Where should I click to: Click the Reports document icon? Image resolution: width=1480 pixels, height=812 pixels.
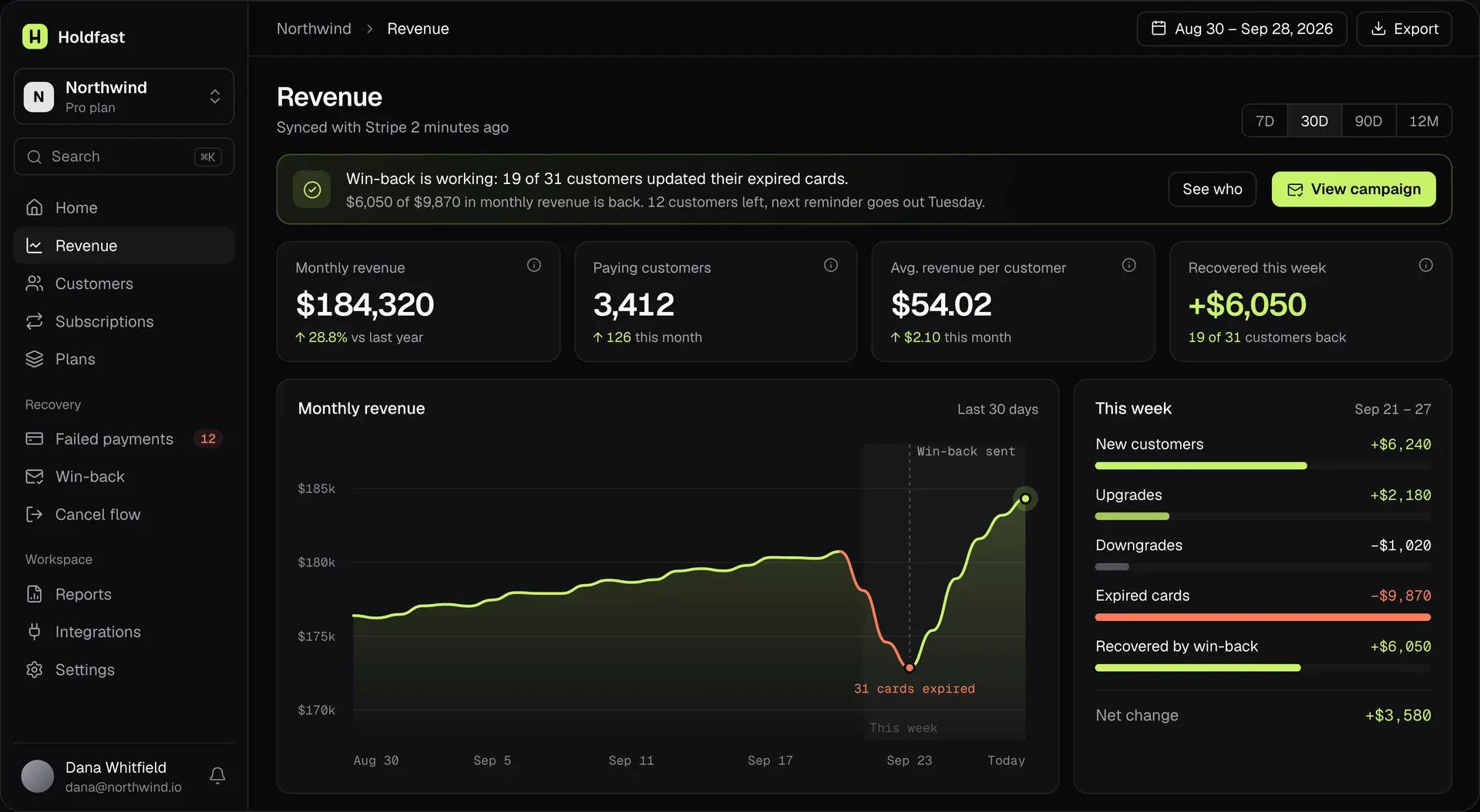point(34,594)
